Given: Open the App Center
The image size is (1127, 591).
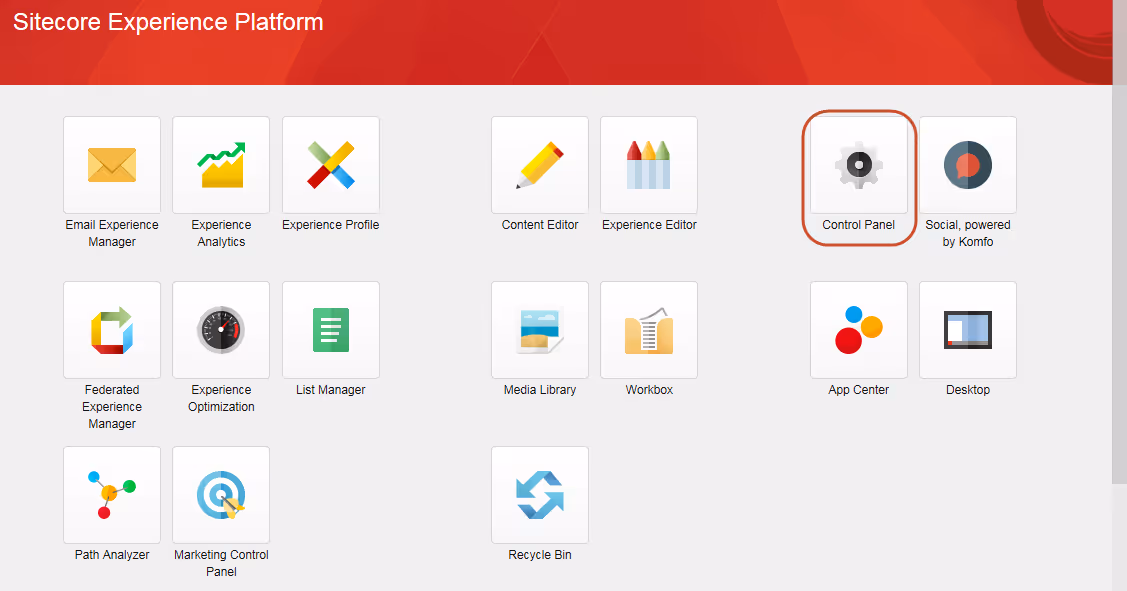Looking at the screenshot, I should [x=858, y=330].
